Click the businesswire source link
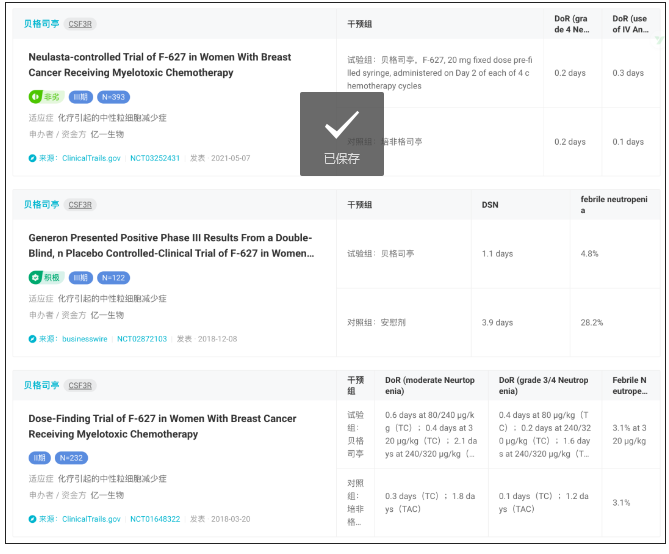This screenshot has height=554, width=669. tap(85, 339)
